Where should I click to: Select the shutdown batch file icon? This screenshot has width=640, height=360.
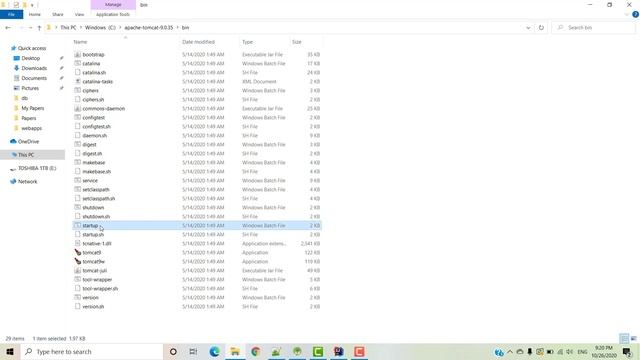point(78,207)
